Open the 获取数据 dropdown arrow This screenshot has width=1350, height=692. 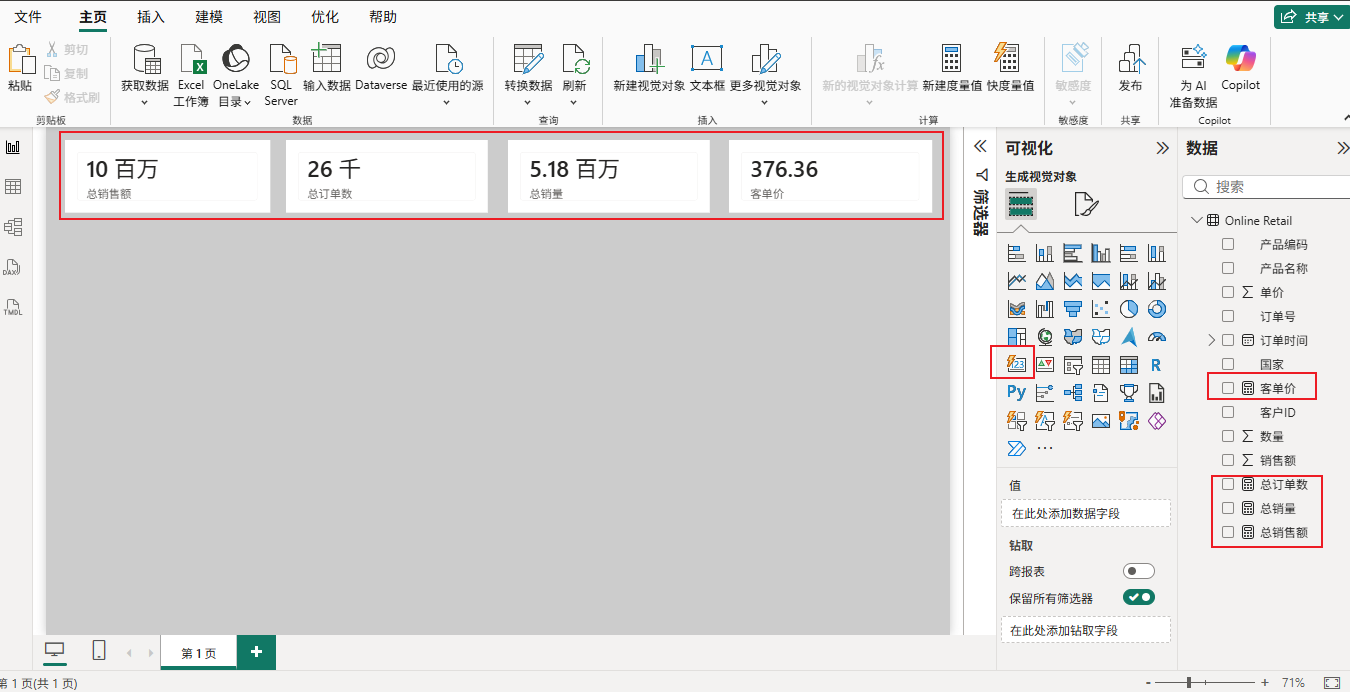pos(144,102)
